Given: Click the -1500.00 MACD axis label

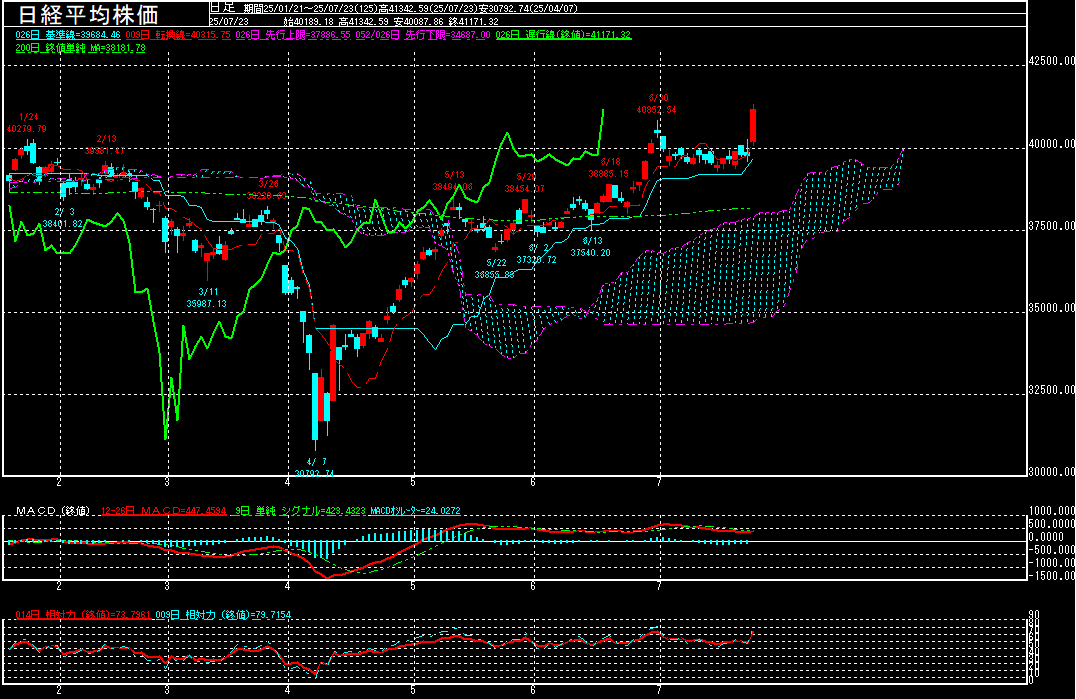Looking at the screenshot, I should (x=1052, y=576).
